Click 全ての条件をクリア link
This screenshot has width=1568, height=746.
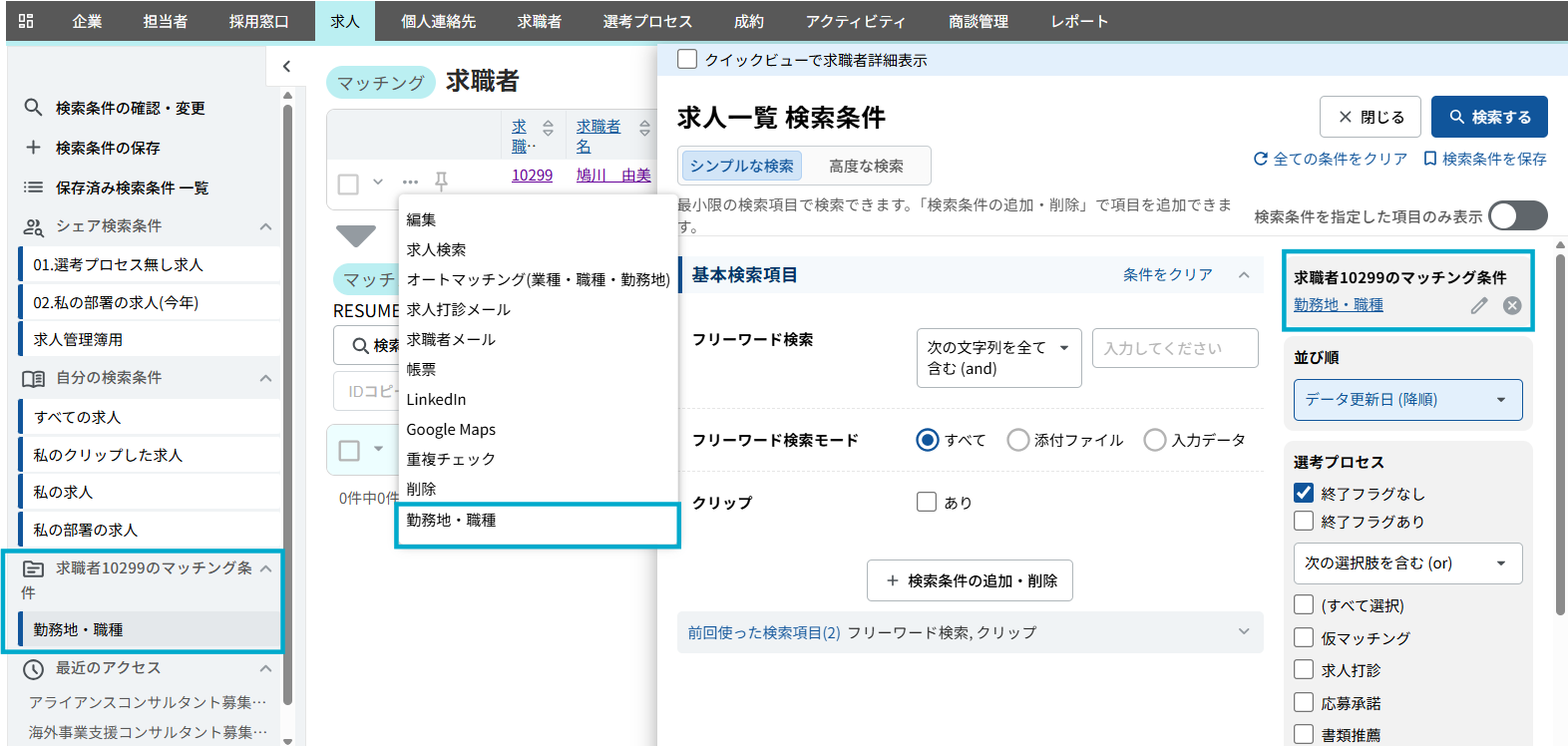click(x=1331, y=159)
